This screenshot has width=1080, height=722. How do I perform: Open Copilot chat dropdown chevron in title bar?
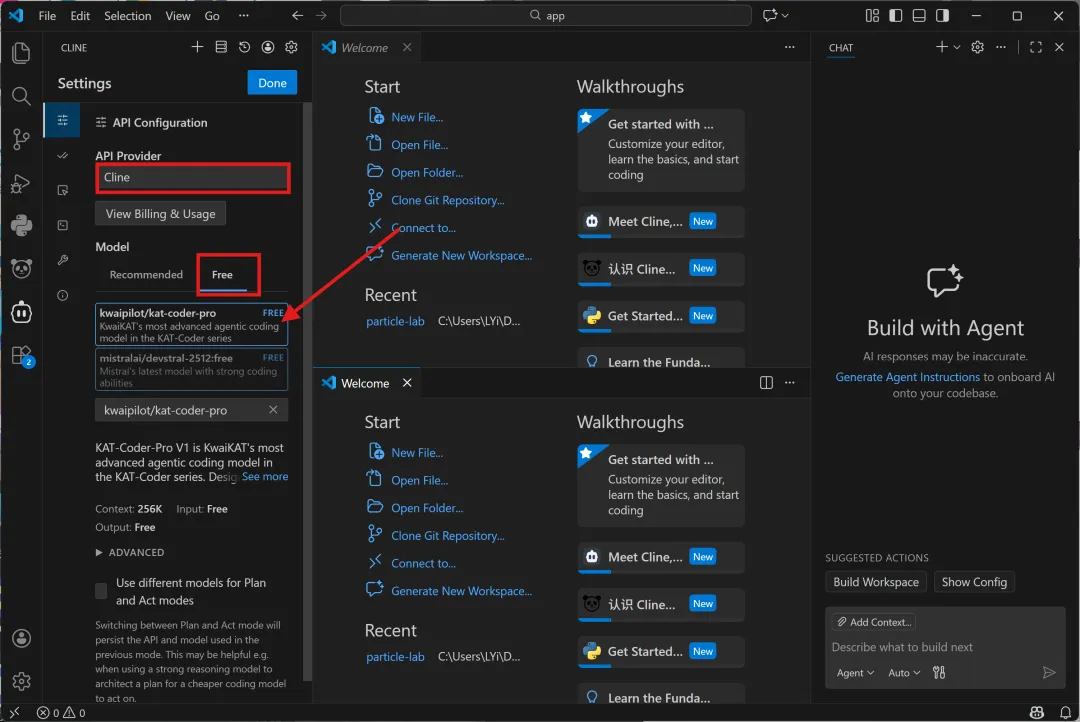(x=785, y=15)
